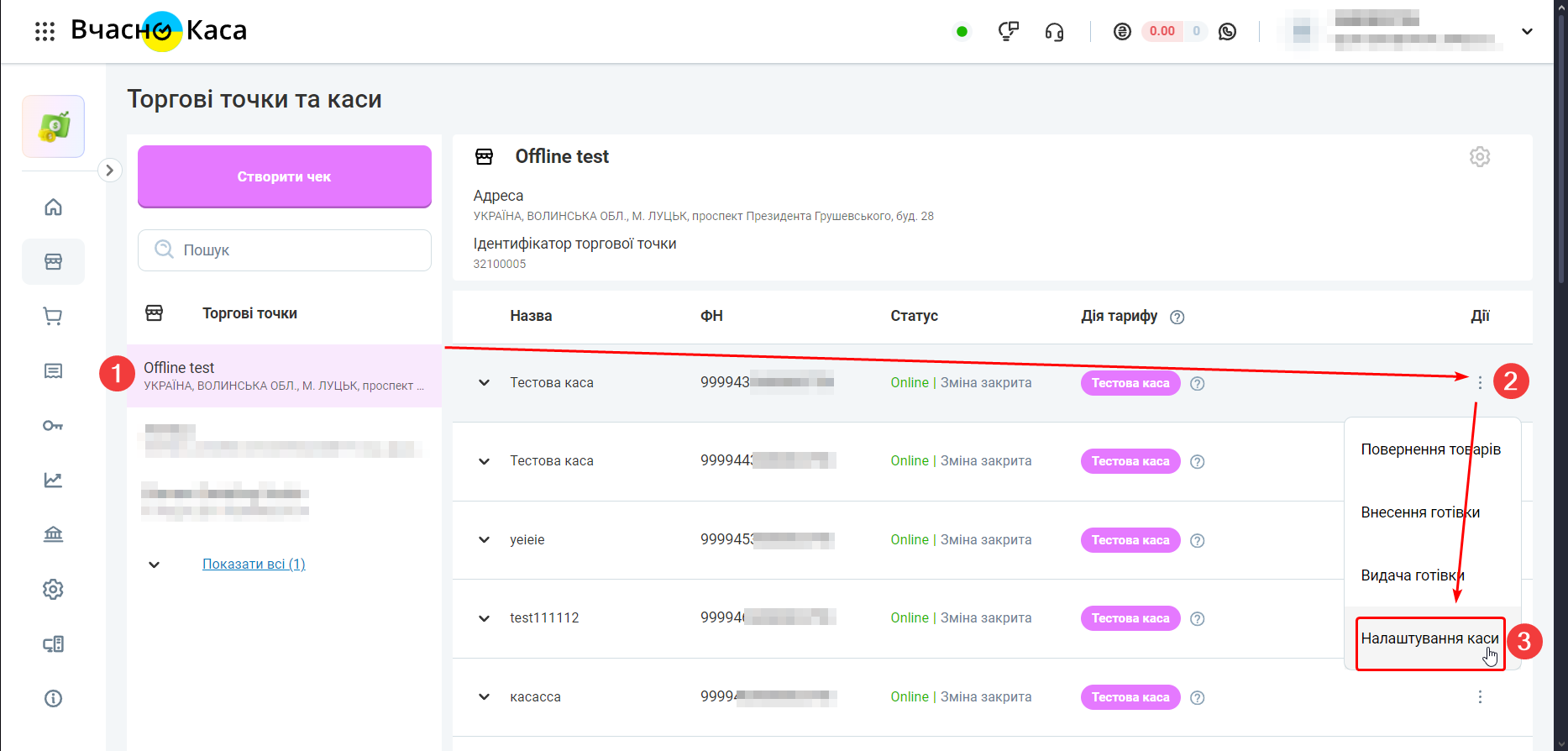Viewport: 1568px width, 751px height.
Task: Click help icon in test111112 row
Action: pyautogui.click(x=1198, y=618)
